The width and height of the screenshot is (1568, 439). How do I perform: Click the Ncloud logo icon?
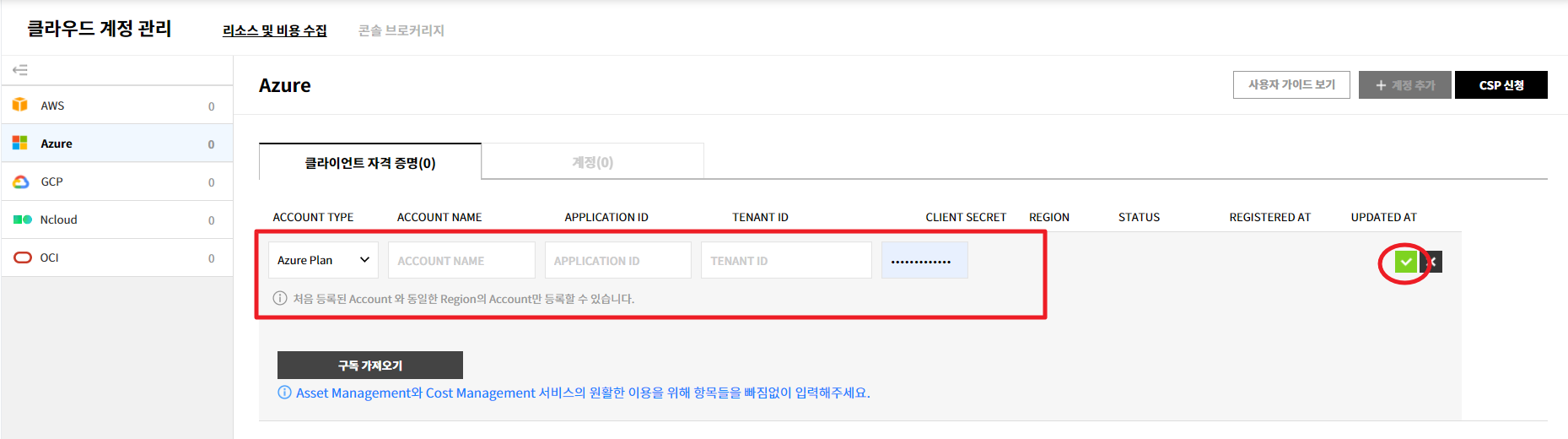[22, 219]
